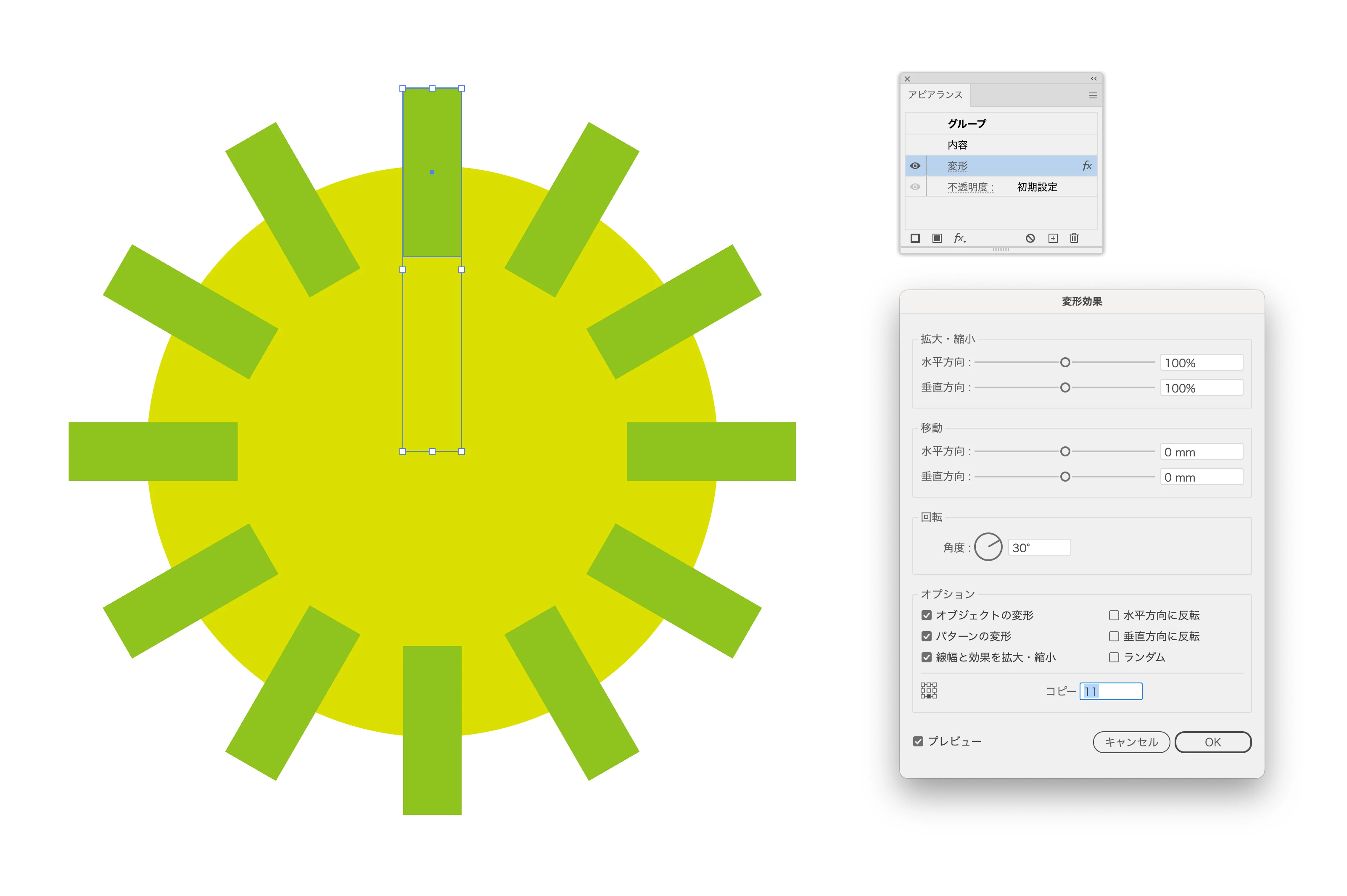Click the 移動 水平方向 slider handle

click(x=1064, y=451)
